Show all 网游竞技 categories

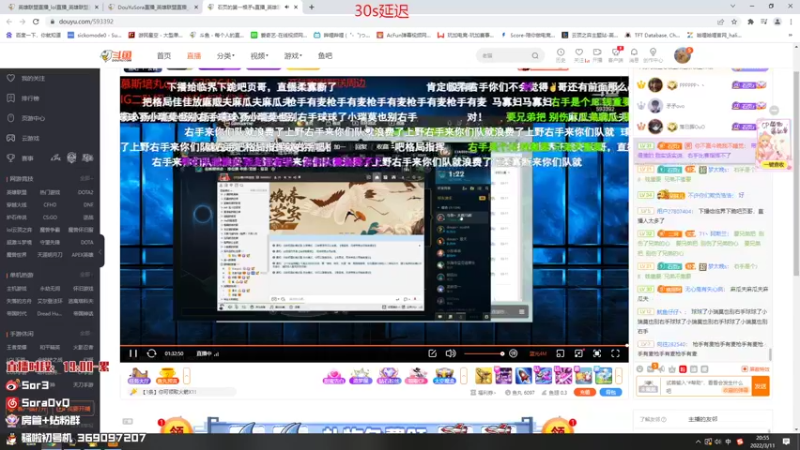(x=86, y=179)
